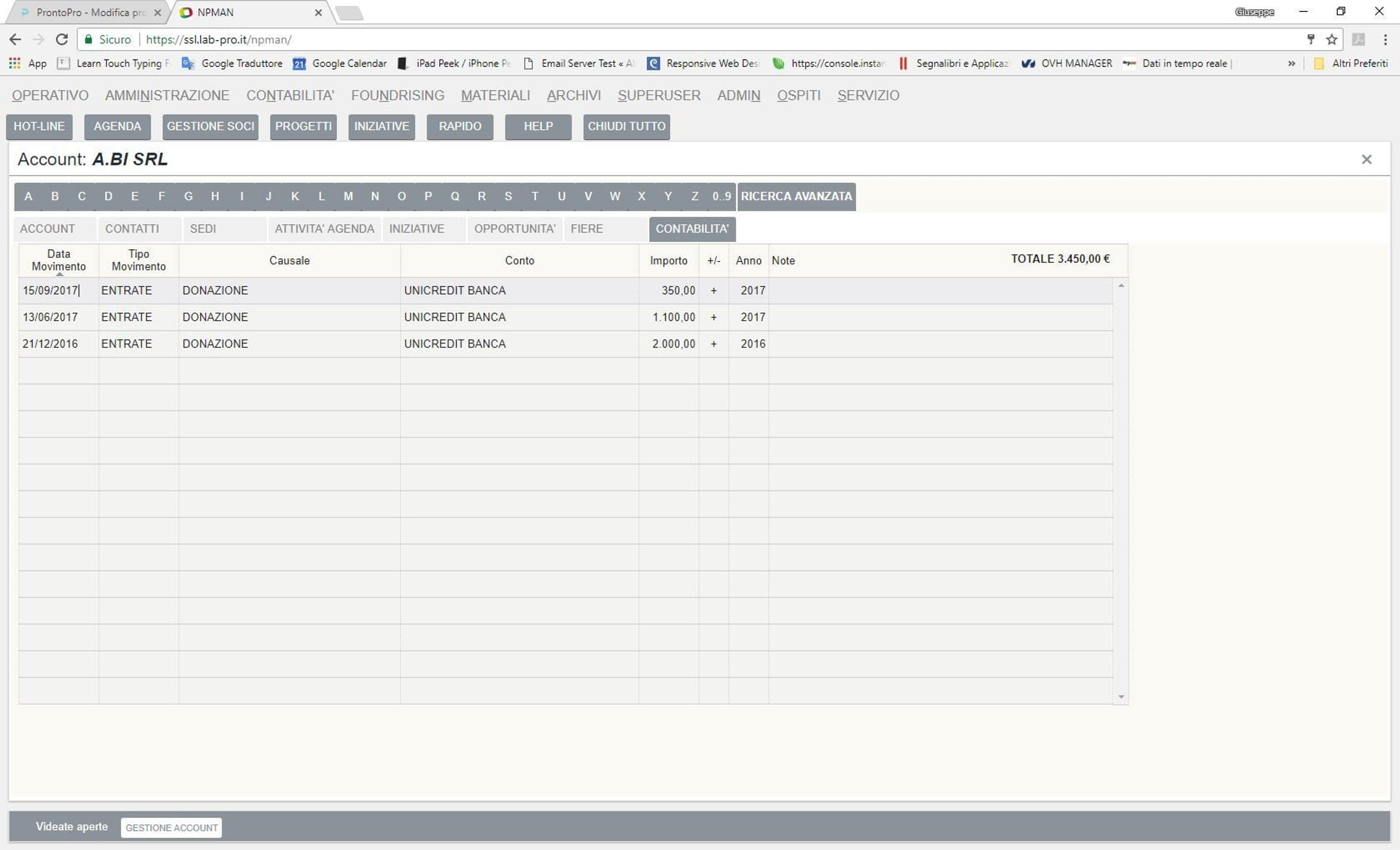1400x850 pixels.
Task: Click the grid scrollbar up arrow
Action: (1121, 285)
